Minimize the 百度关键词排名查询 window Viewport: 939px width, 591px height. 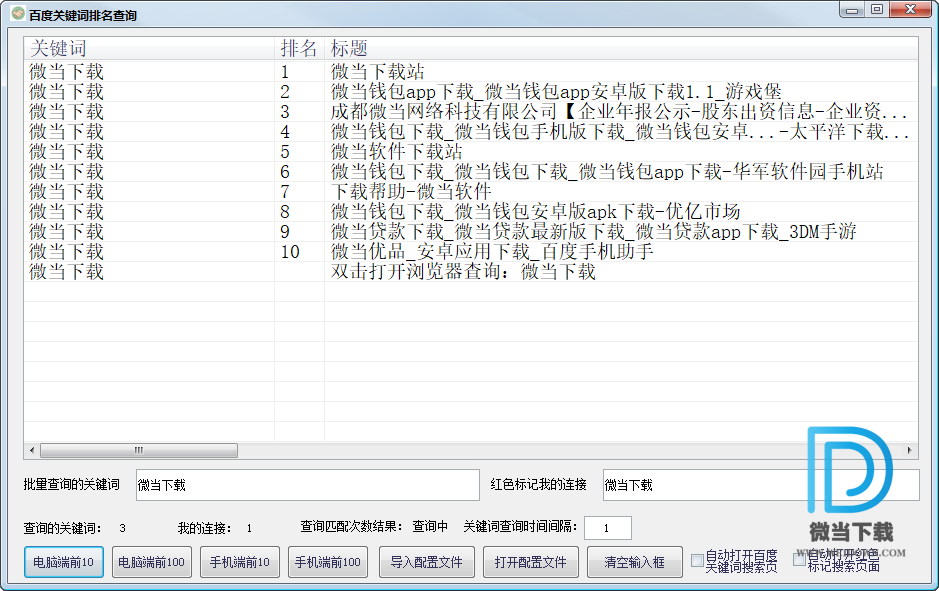coord(852,10)
